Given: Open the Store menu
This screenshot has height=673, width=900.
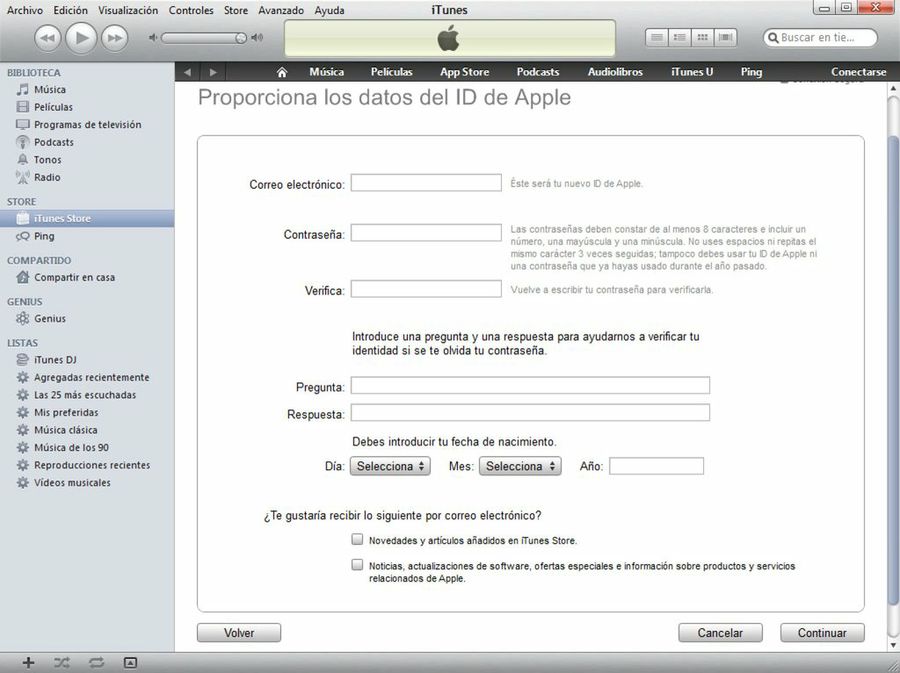Looking at the screenshot, I should coord(235,9).
